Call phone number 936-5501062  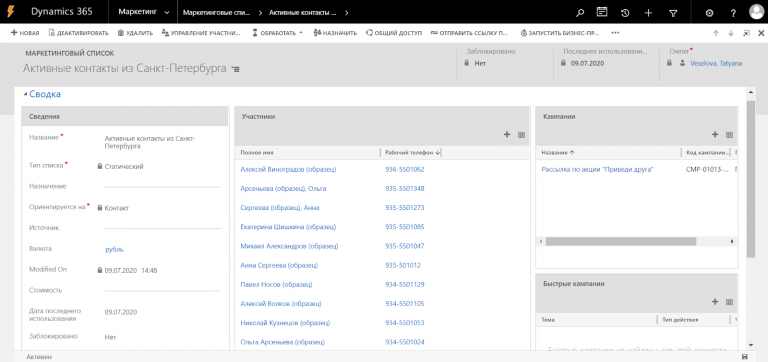click(405, 169)
